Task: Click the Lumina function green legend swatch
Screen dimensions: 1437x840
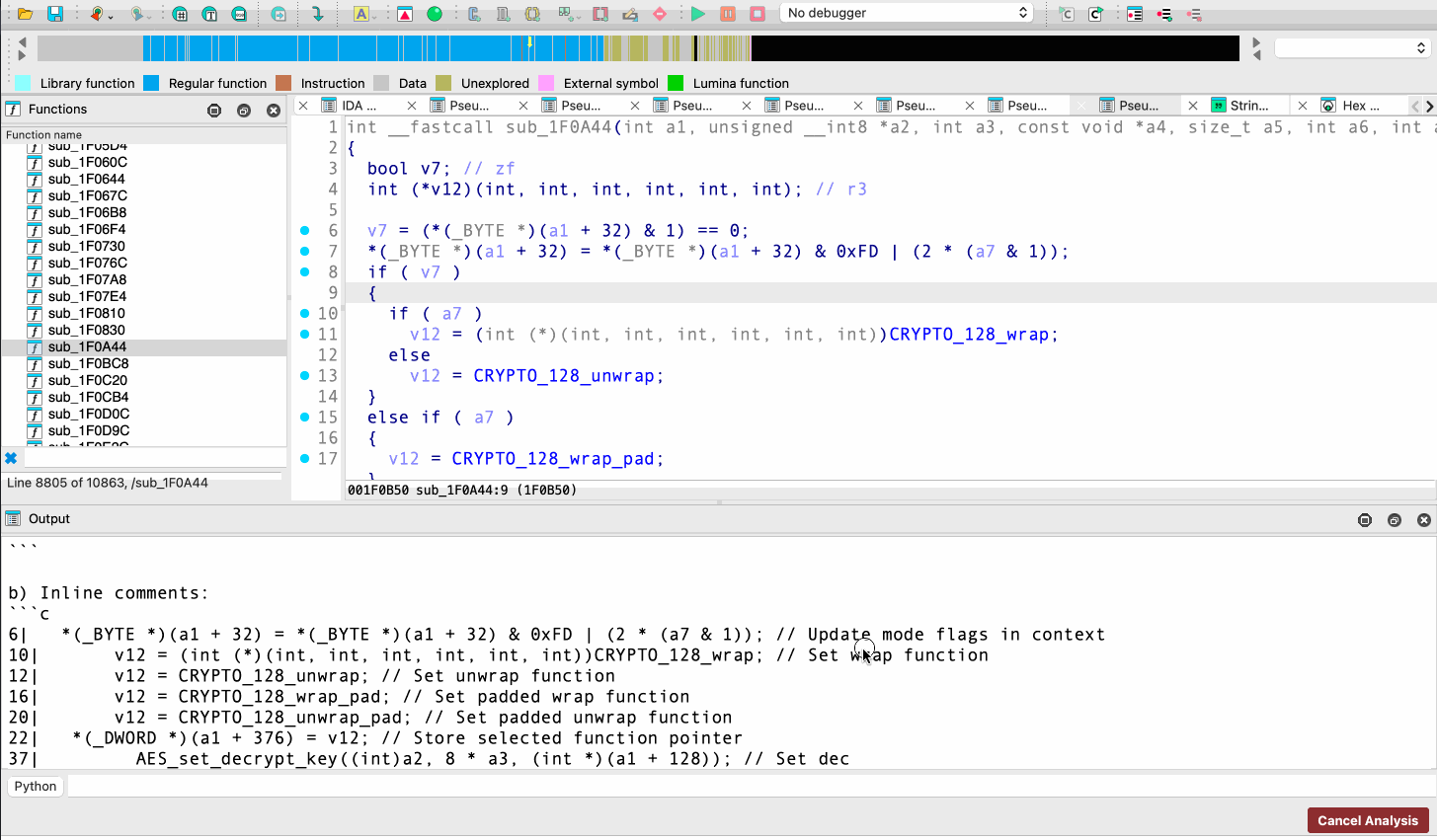Action: coord(676,83)
